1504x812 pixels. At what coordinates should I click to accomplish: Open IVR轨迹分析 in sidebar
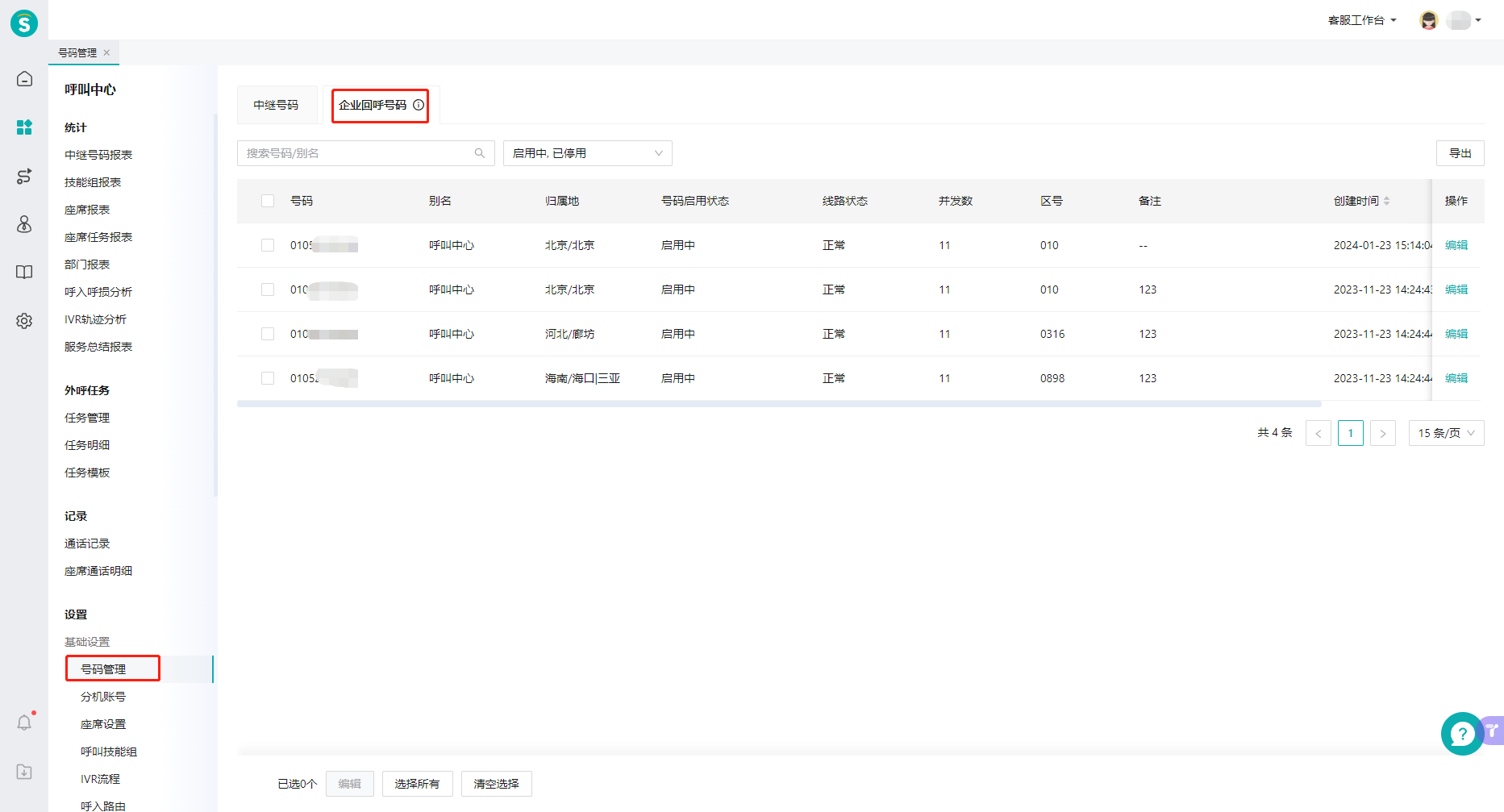tap(95, 319)
